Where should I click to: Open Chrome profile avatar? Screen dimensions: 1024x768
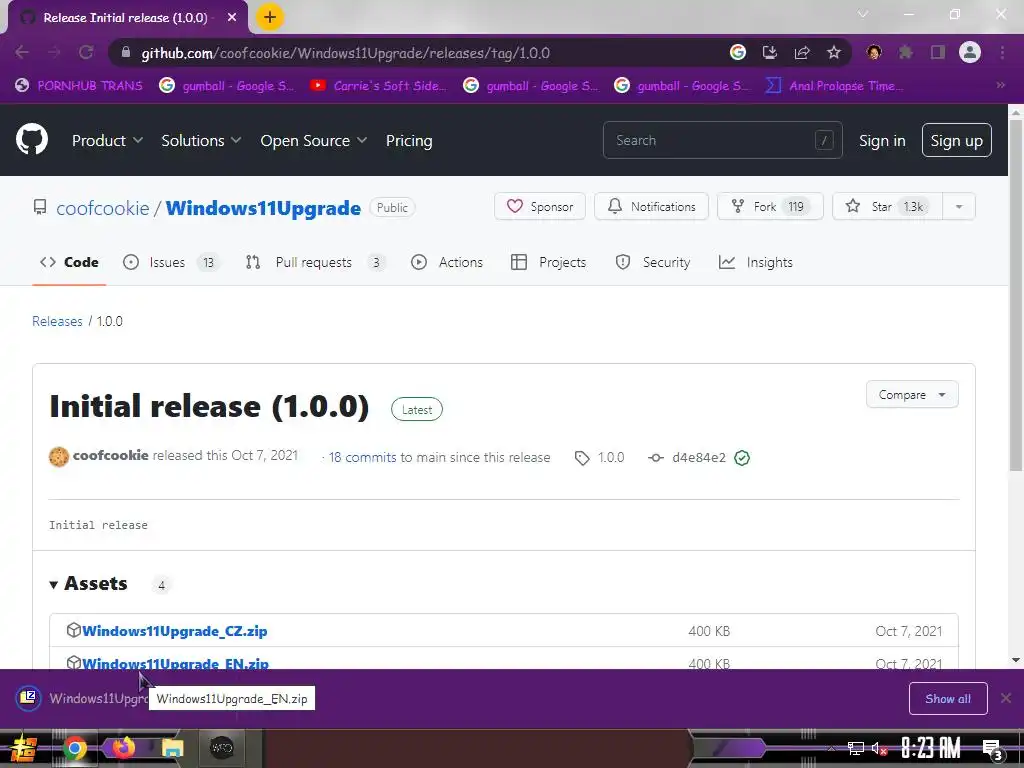point(970,52)
